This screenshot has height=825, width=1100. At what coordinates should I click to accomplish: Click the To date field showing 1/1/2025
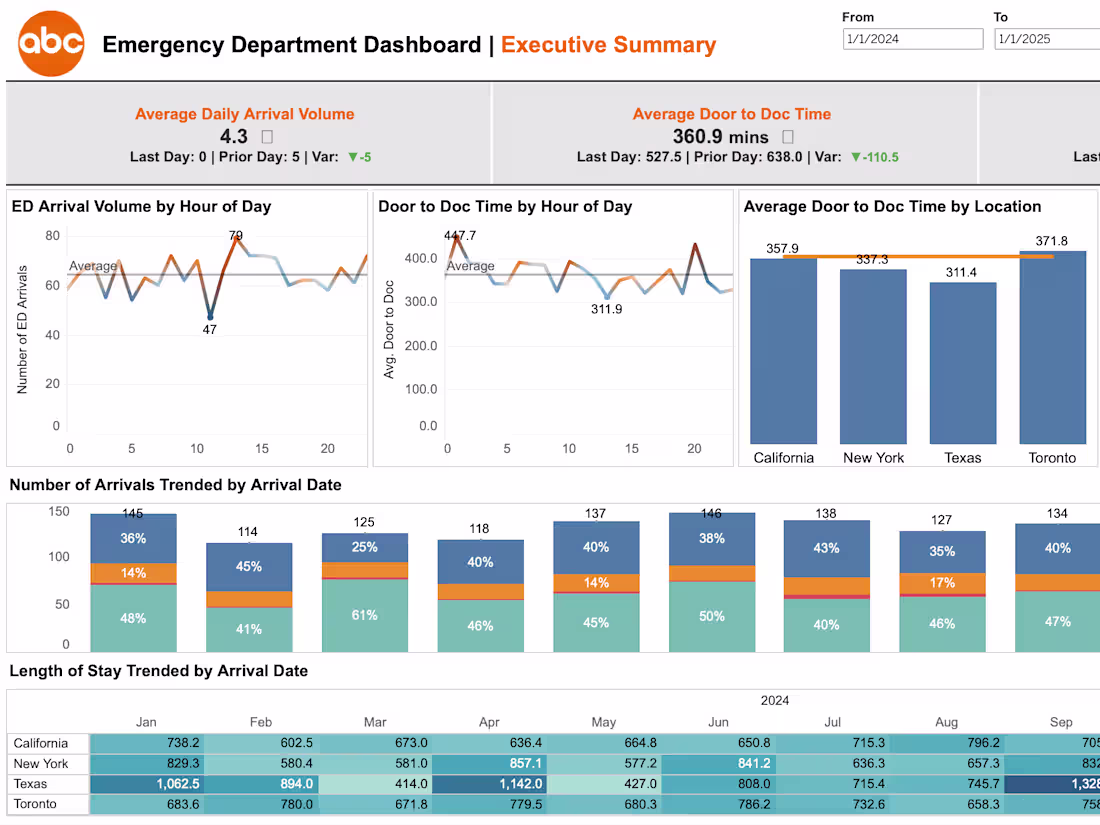pos(1046,38)
